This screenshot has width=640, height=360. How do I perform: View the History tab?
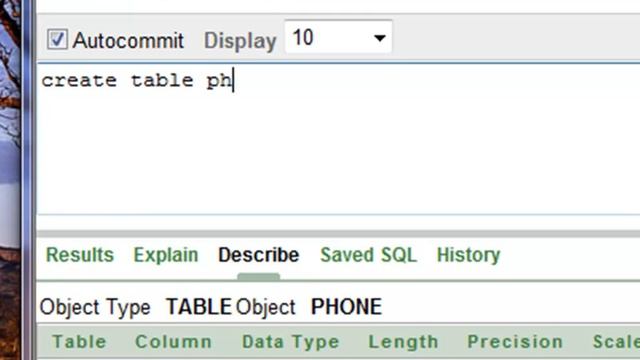(x=469, y=256)
